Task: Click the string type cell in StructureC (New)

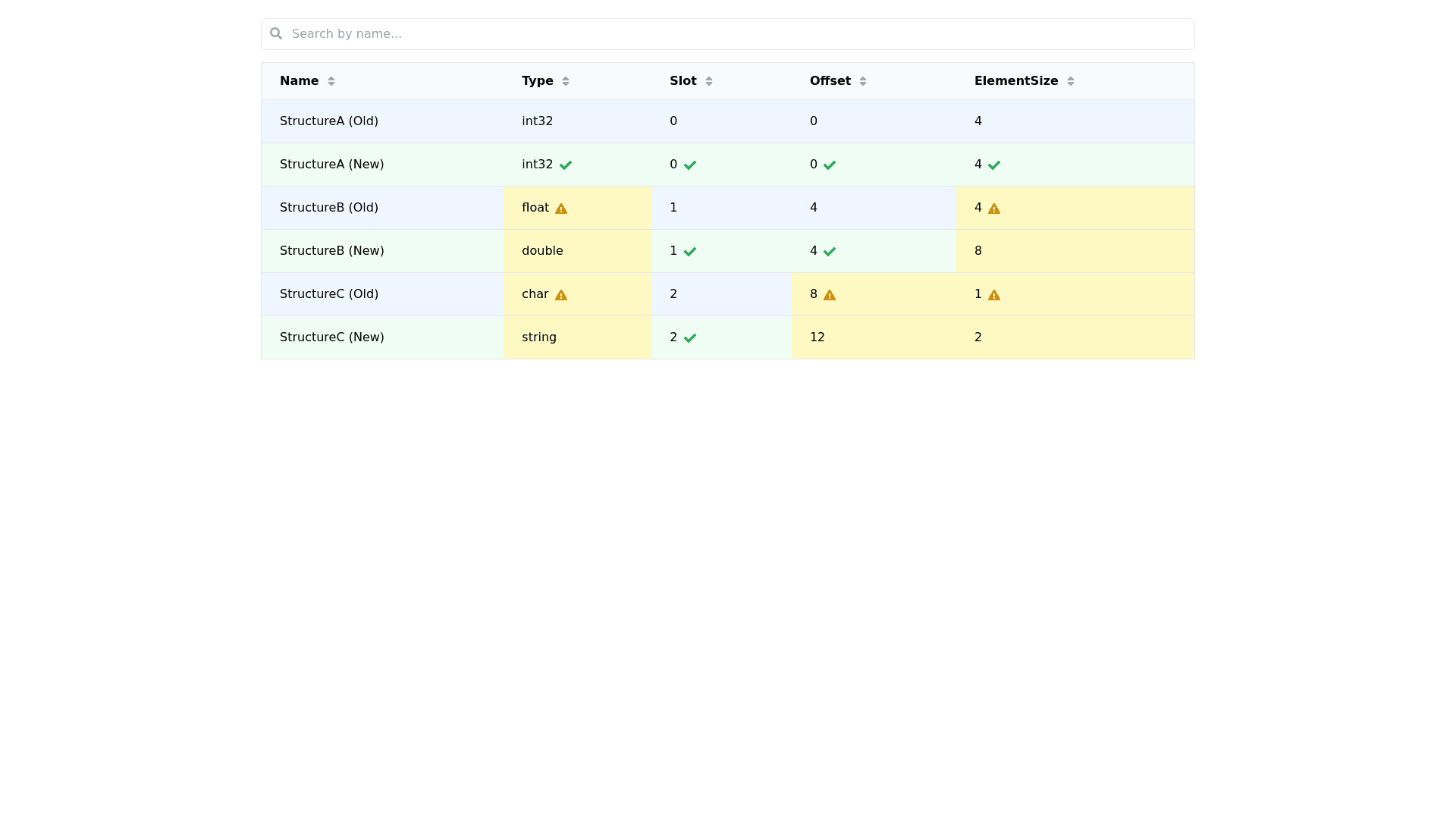Action: click(x=539, y=337)
